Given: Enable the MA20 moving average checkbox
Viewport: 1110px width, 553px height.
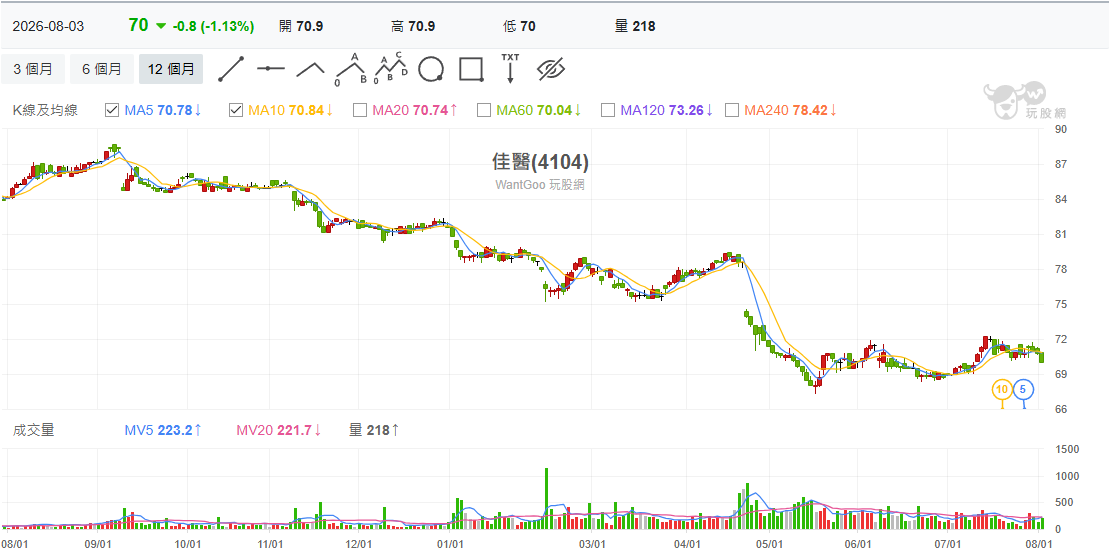Looking at the screenshot, I should [x=360, y=110].
